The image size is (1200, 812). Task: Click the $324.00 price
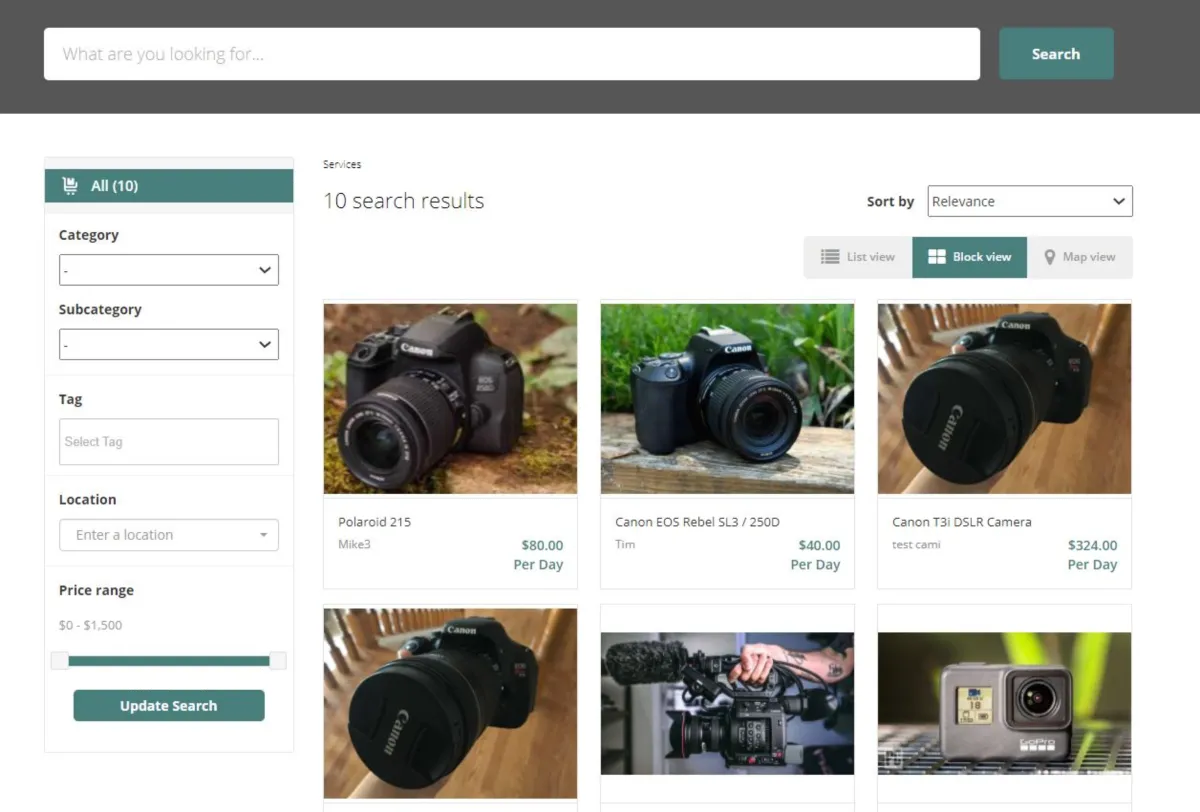[x=1092, y=546]
